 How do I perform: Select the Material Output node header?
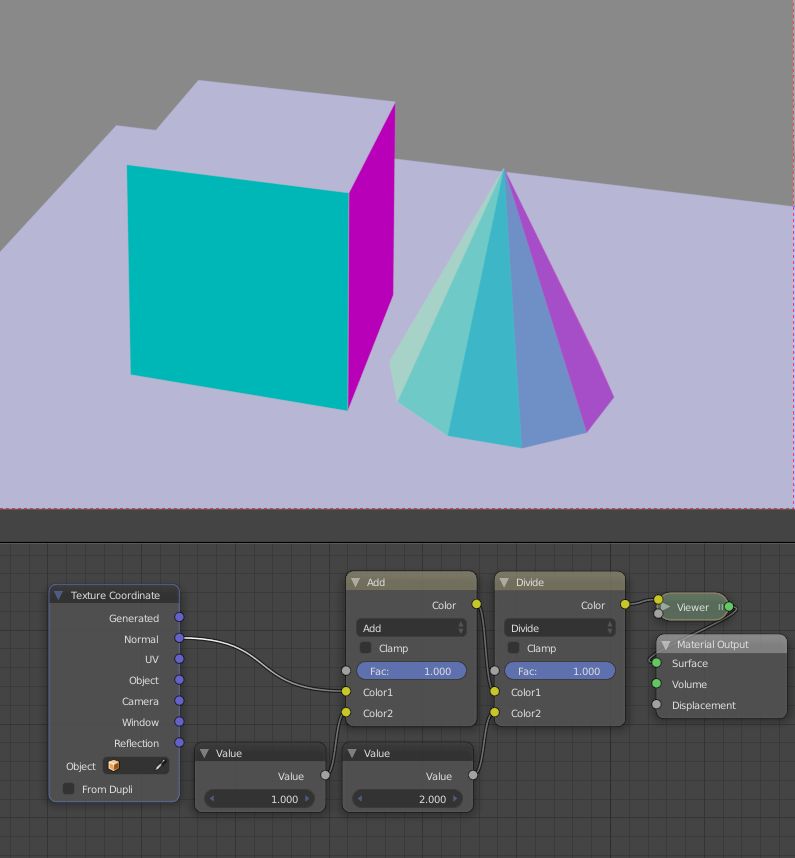tap(721, 645)
